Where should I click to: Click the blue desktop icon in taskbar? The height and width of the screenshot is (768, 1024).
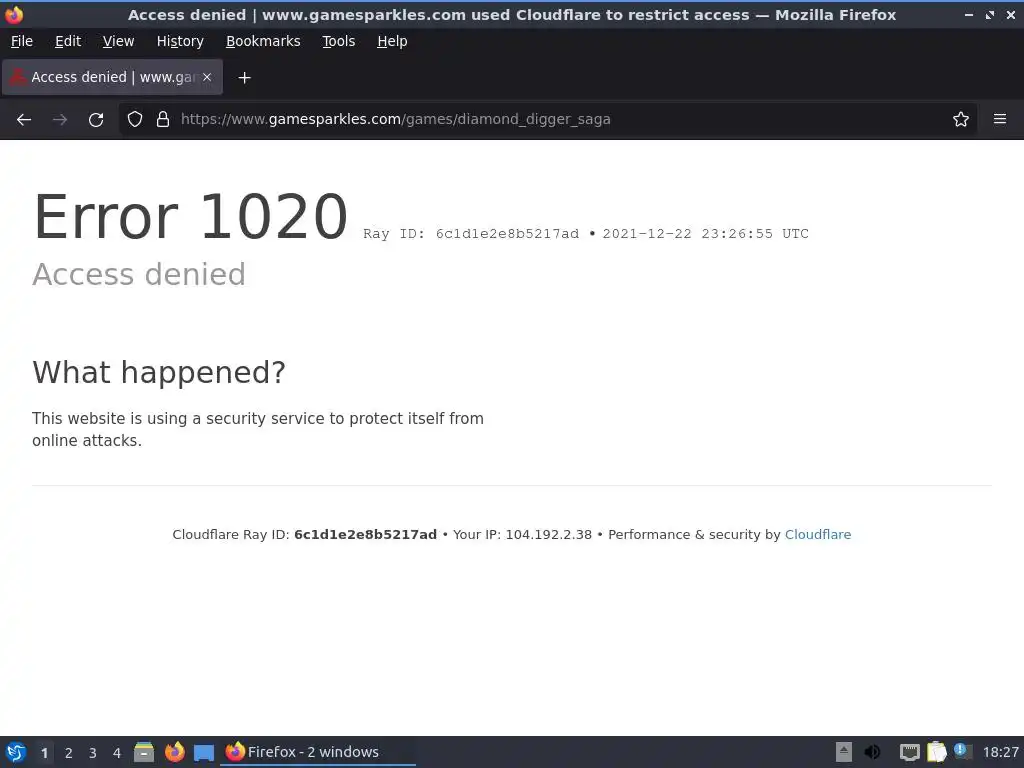click(204, 753)
